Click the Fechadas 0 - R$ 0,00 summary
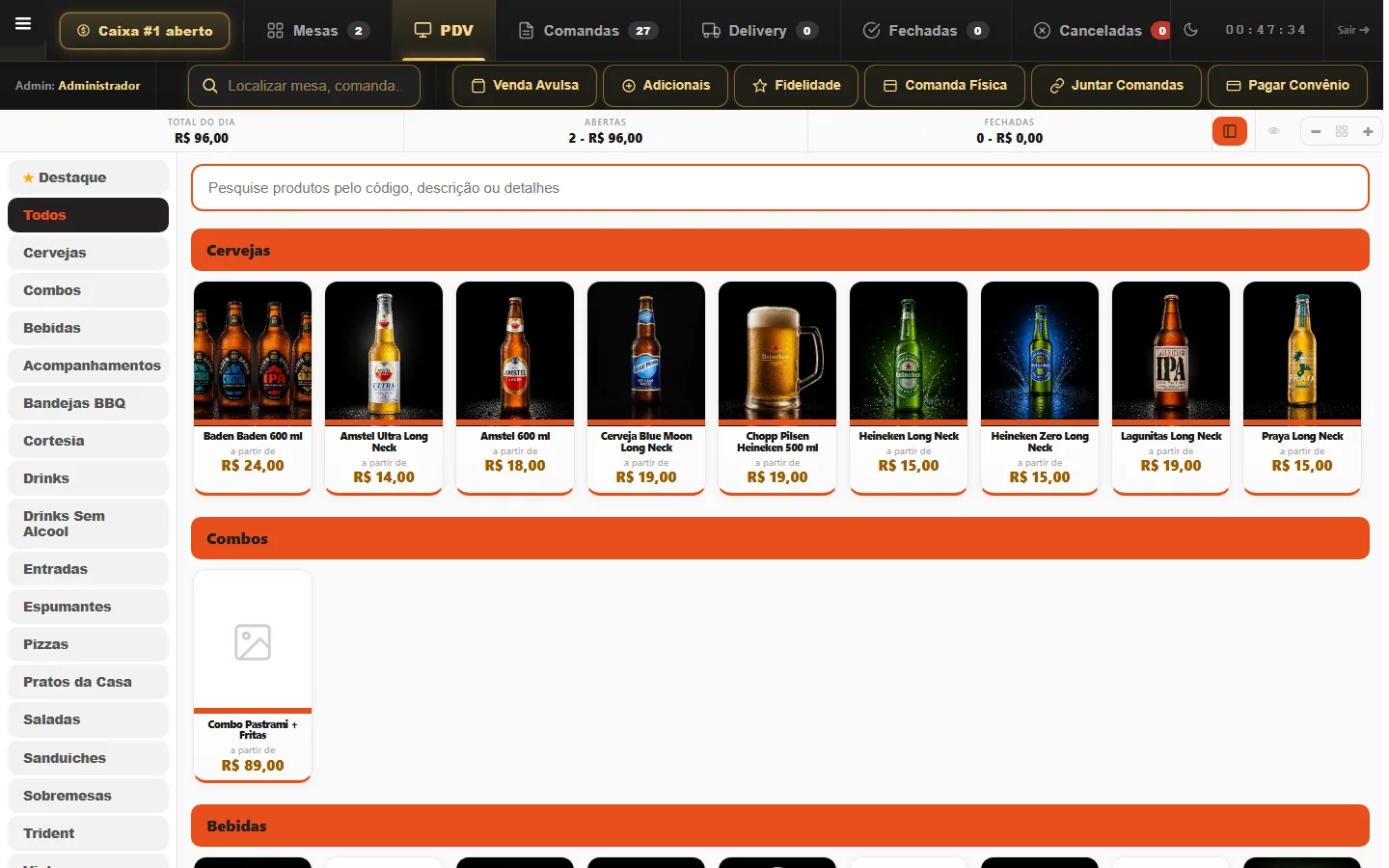Viewport: 1389px width, 868px height. [x=1009, y=131]
